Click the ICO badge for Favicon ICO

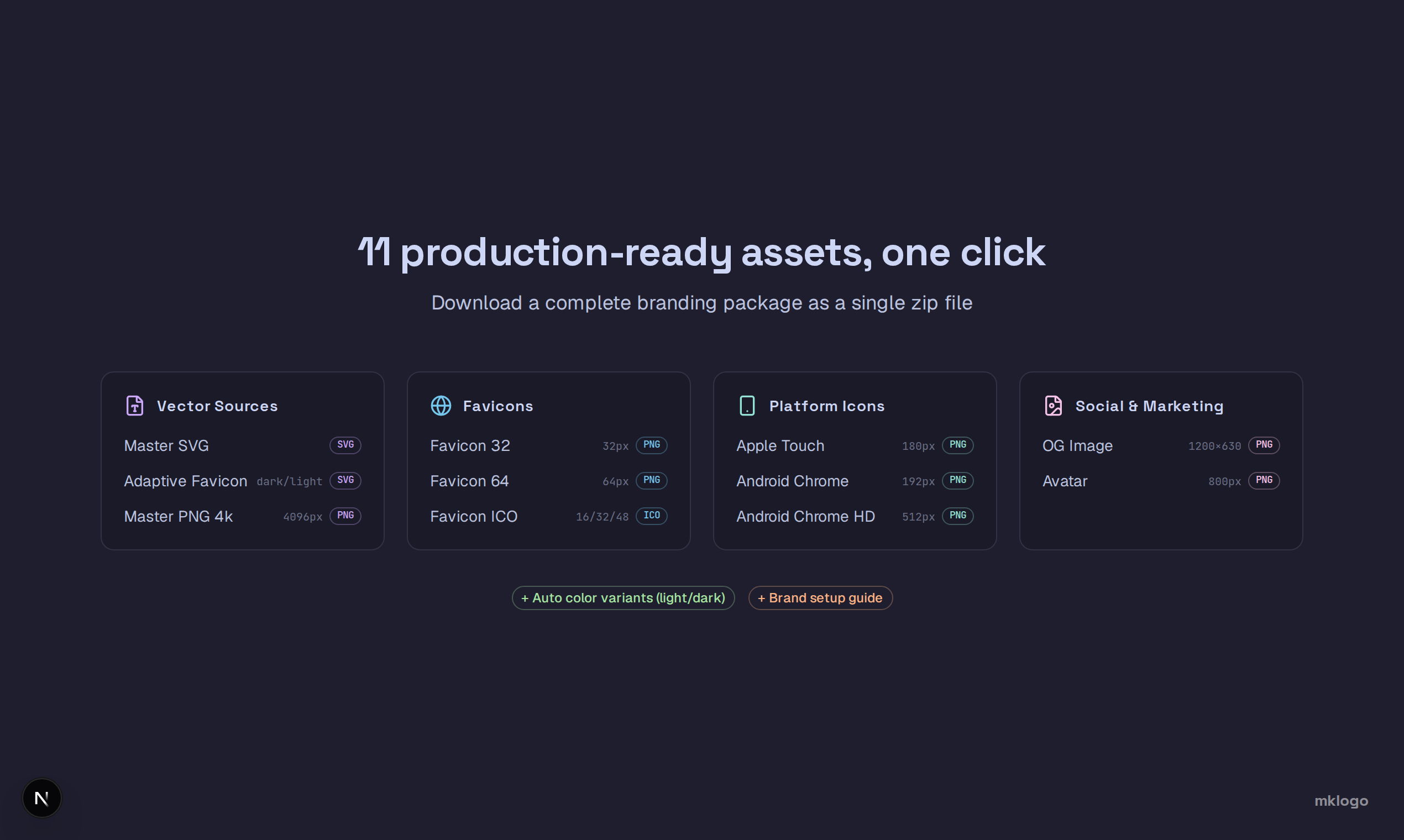coord(652,516)
